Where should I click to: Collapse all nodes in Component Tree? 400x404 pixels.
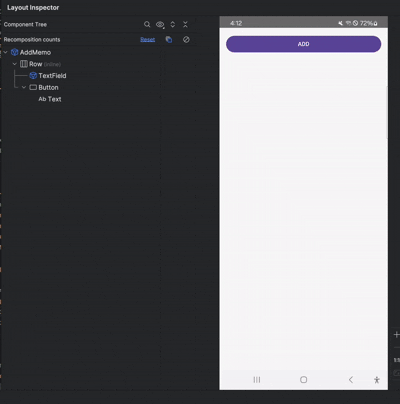click(x=185, y=24)
